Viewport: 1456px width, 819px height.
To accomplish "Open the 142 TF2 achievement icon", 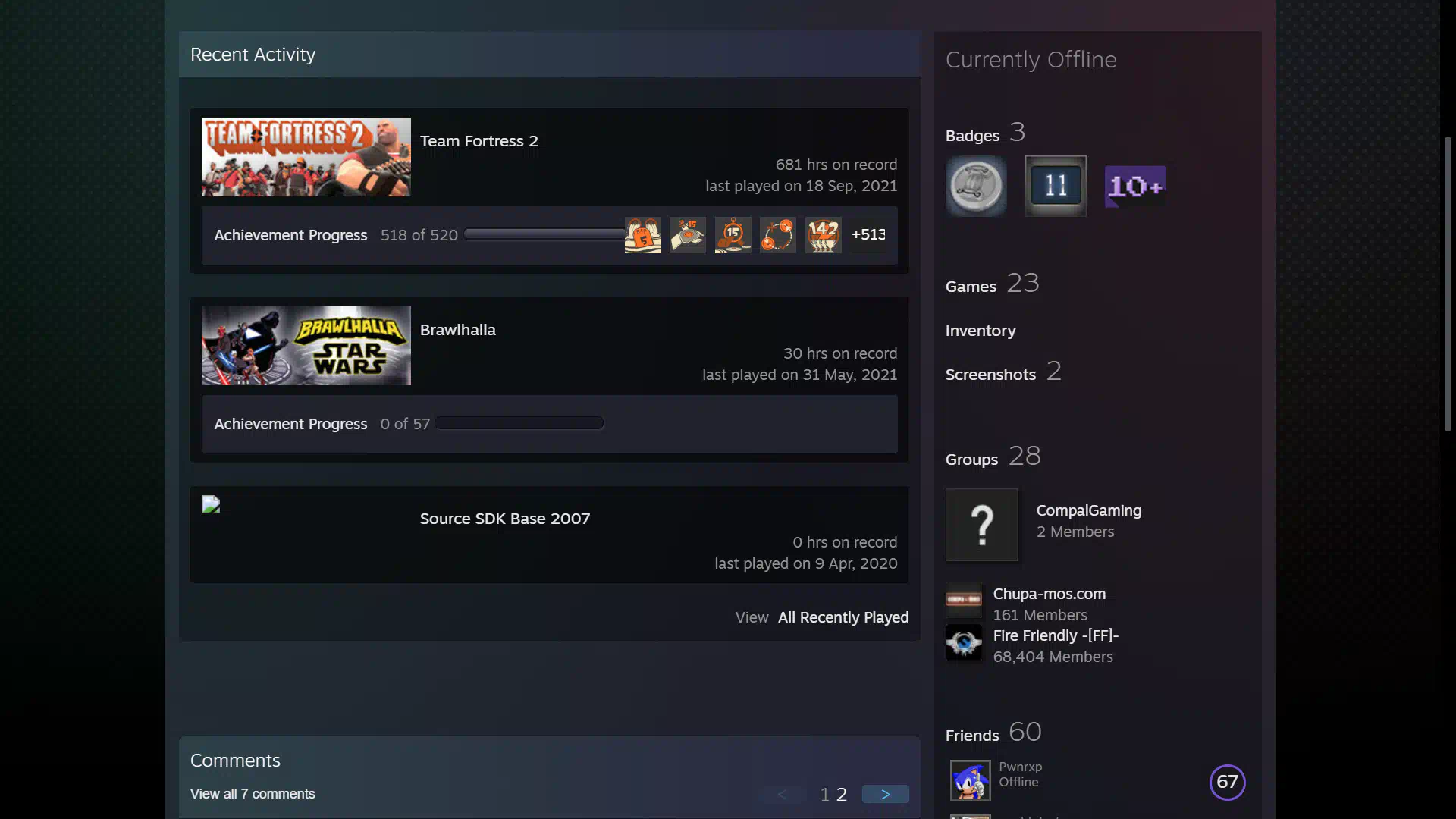I will tap(823, 235).
